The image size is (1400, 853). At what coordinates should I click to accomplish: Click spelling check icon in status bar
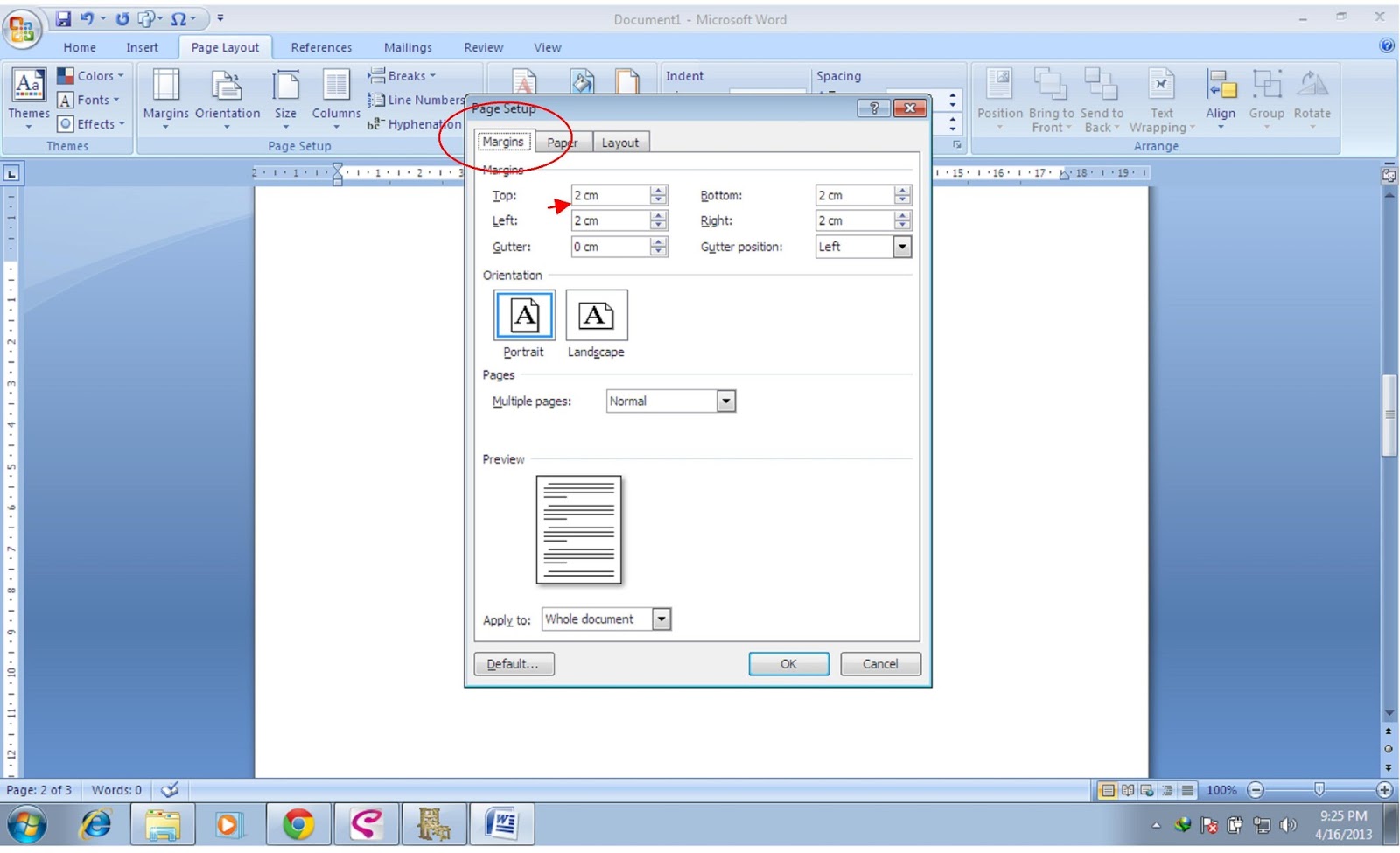[170, 790]
